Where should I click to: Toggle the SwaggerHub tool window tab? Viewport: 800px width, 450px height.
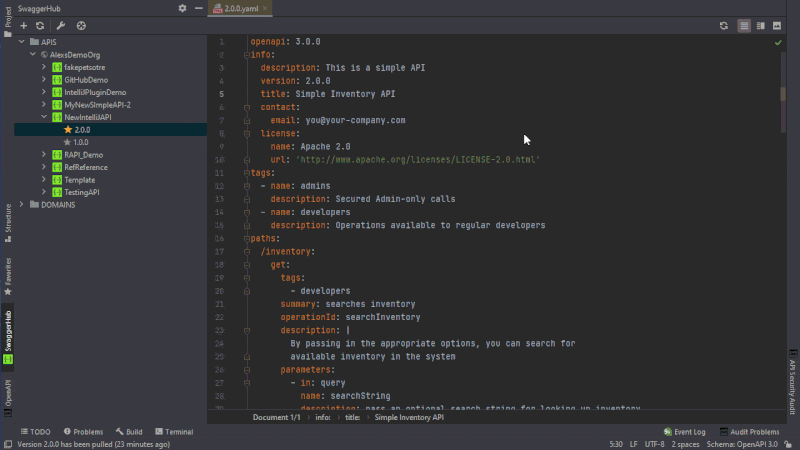click(8, 337)
